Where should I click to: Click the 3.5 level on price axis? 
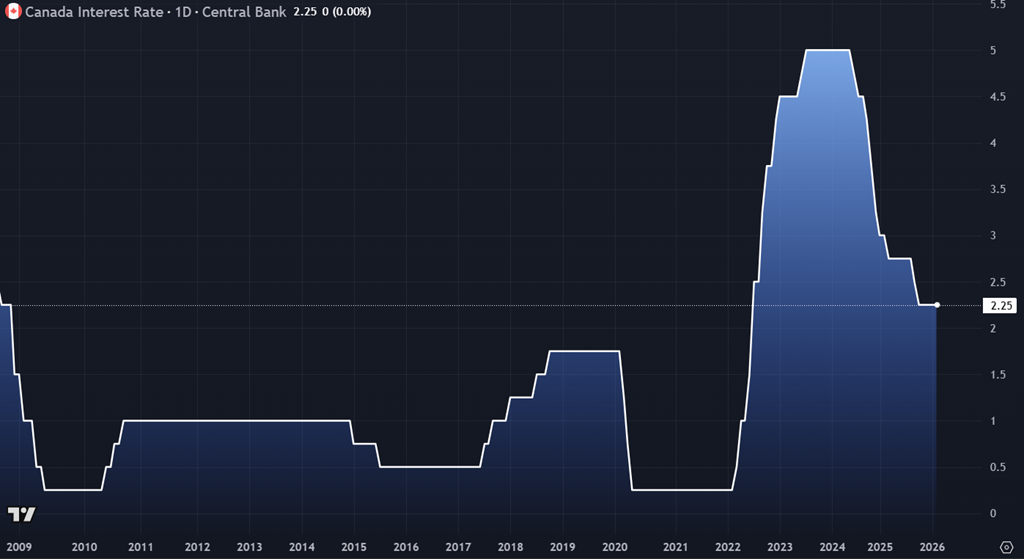[x=997, y=189]
